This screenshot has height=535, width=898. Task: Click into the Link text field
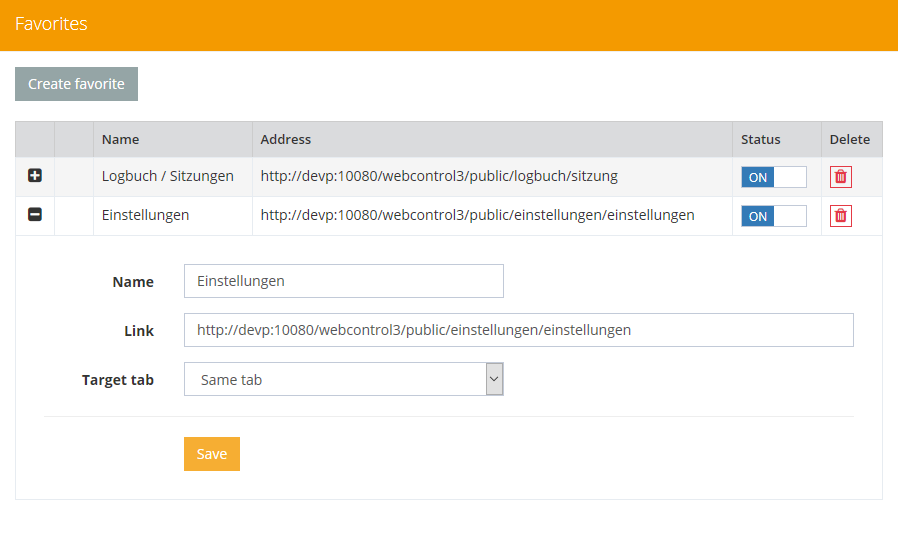click(518, 330)
